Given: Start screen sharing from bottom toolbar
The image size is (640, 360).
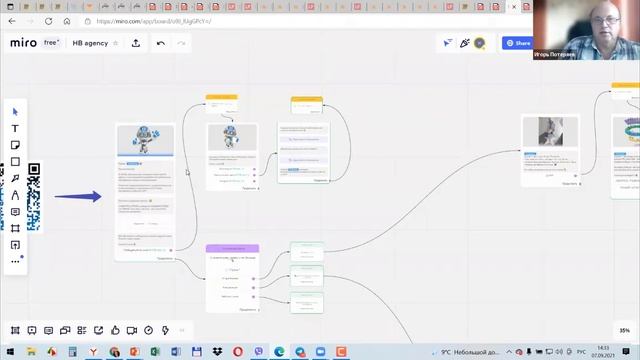Looking at the screenshot, I should pyautogui.click(x=98, y=331).
